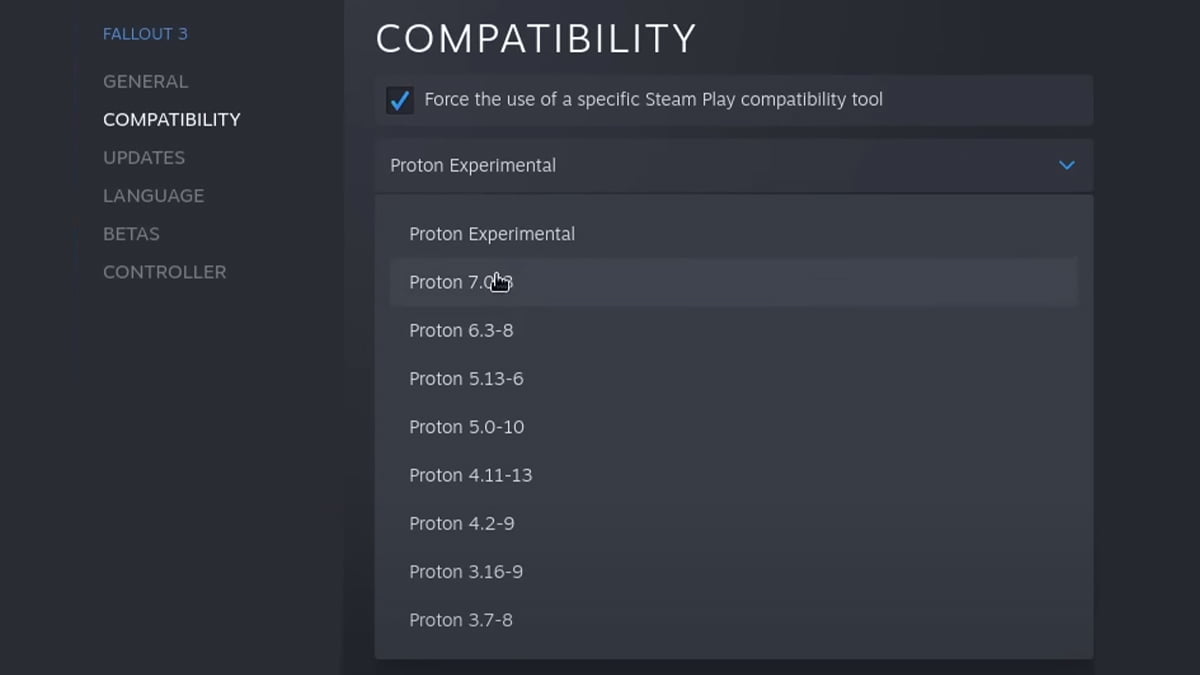Click the Fallout 3 game title link
Screen dimensions: 1200x675
(145, 34)
